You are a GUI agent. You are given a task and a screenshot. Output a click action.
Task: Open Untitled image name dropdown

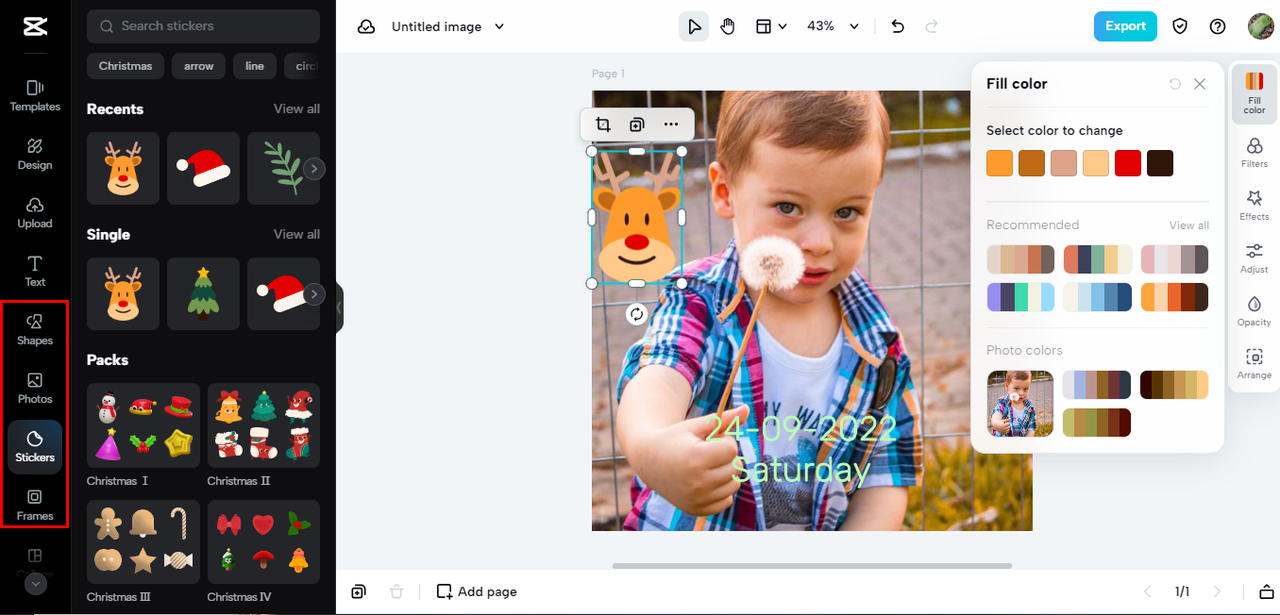pos(448,27)
